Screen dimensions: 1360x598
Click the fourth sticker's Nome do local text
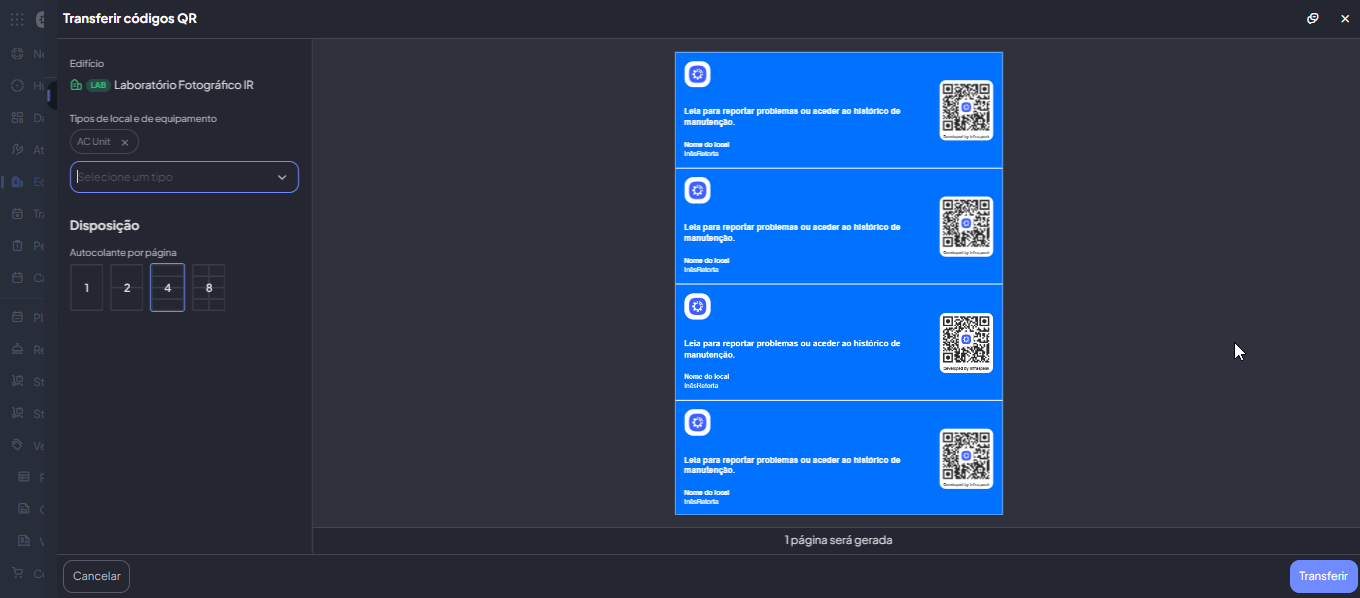point(707,492)
